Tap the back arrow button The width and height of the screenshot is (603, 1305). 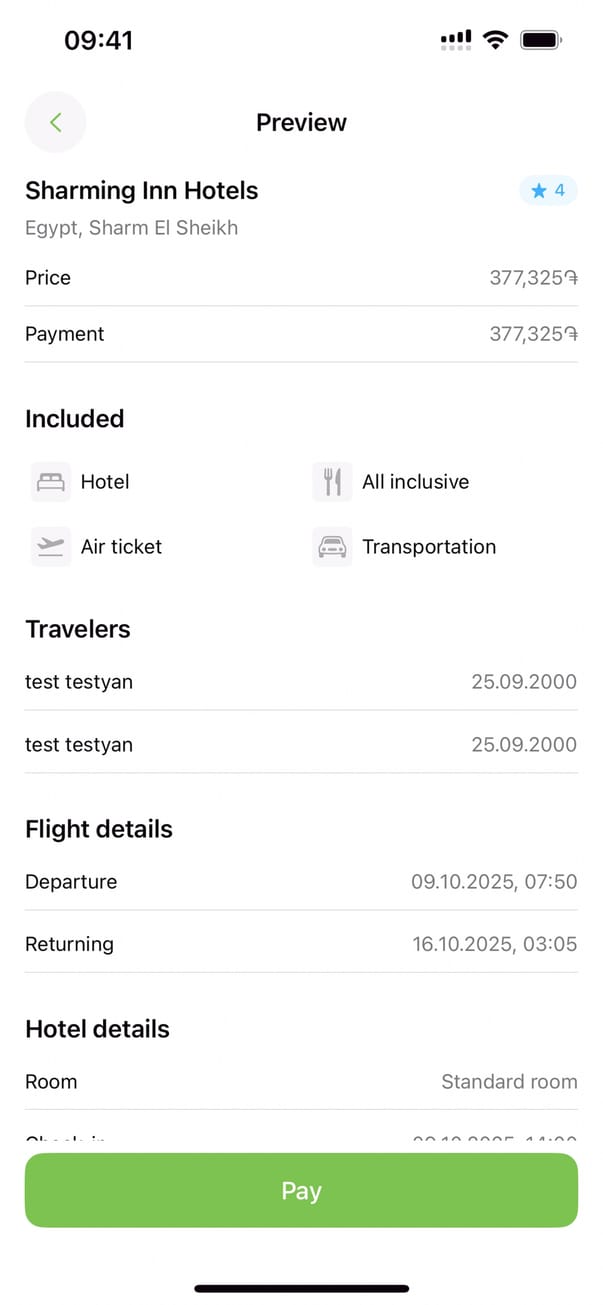tap(55, 122)
